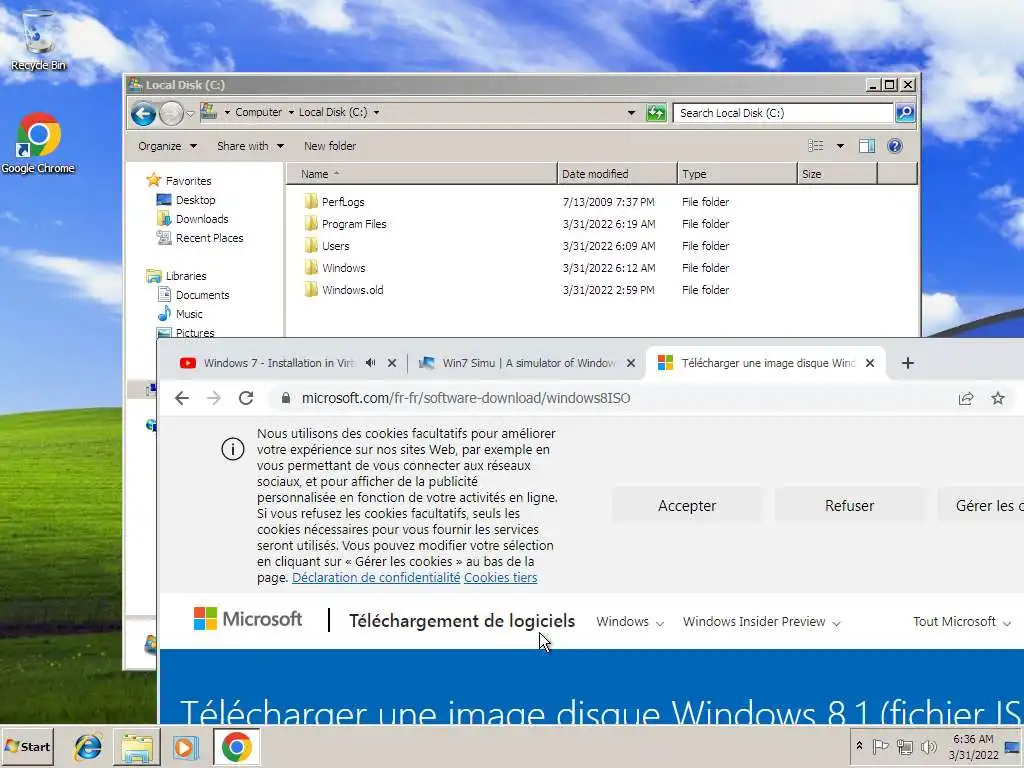This screenshot has width=1024, height=768.
Task: Click Téléchargement de logiciels heading link
Action: [x=462, y=621]
